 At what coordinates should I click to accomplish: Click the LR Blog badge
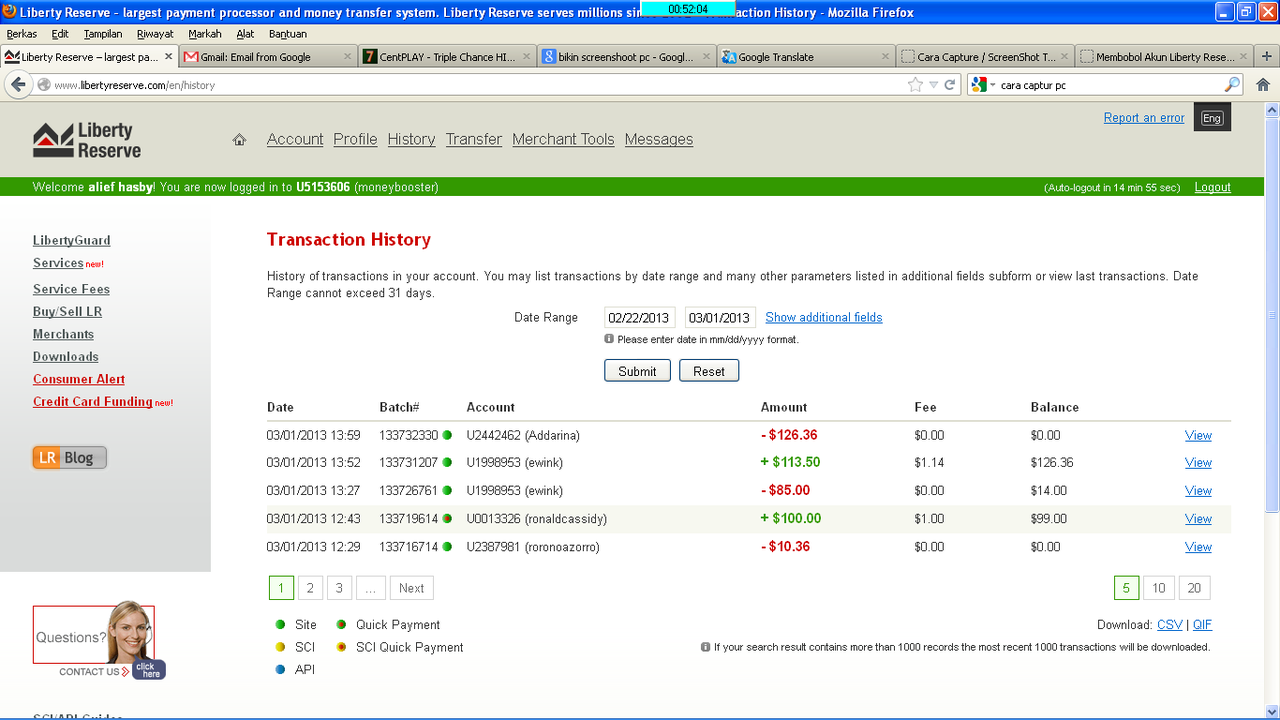(x=70, y=457)
